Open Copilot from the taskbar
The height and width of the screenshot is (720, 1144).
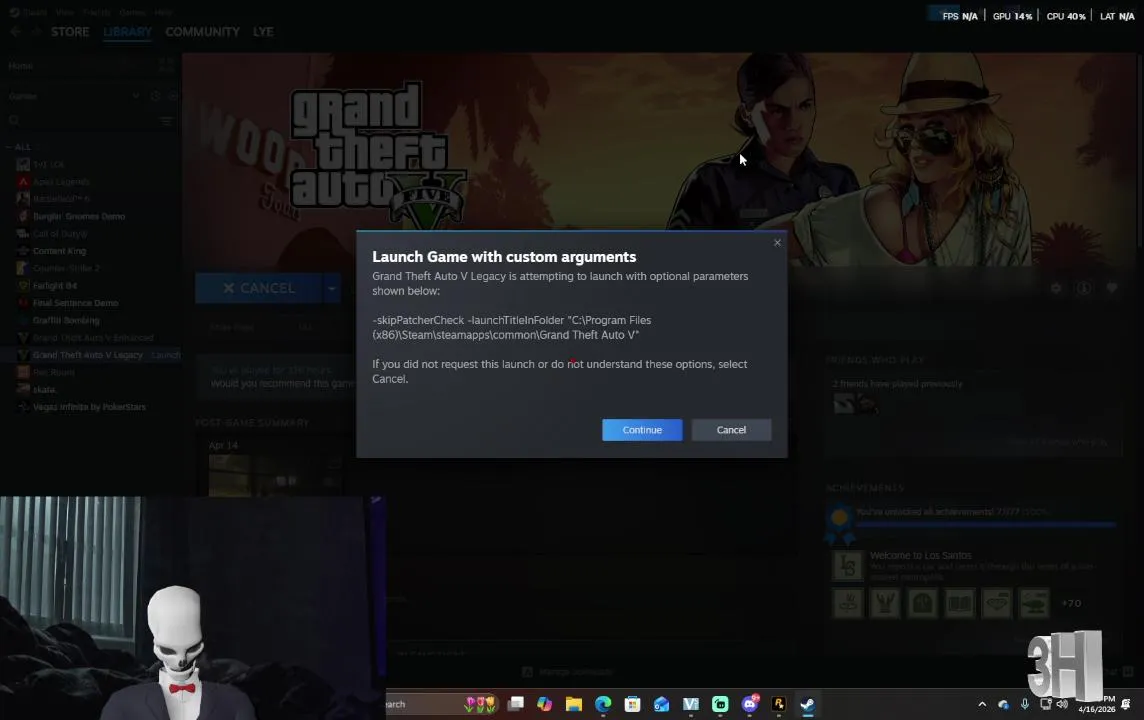point(545,704)
